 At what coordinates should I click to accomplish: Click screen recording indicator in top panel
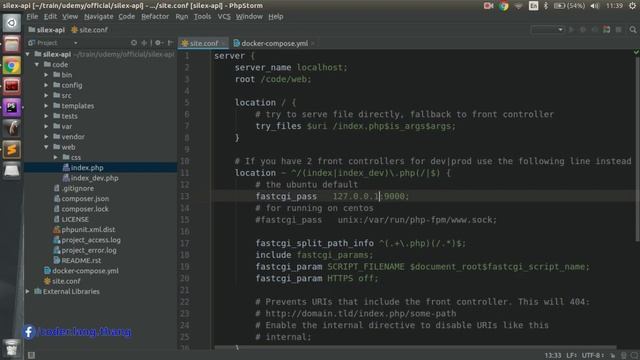click(489, 6)
